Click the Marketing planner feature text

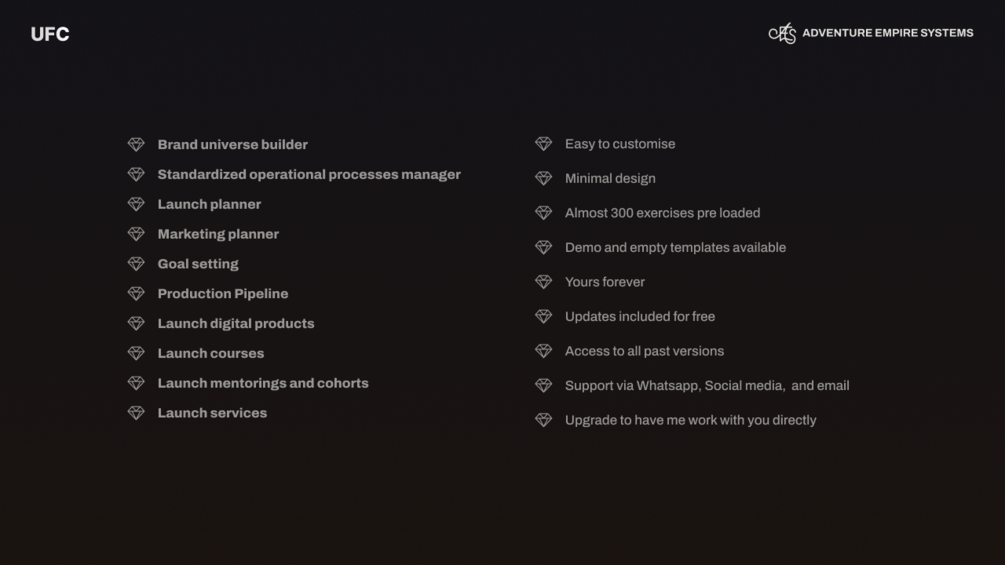218,234
